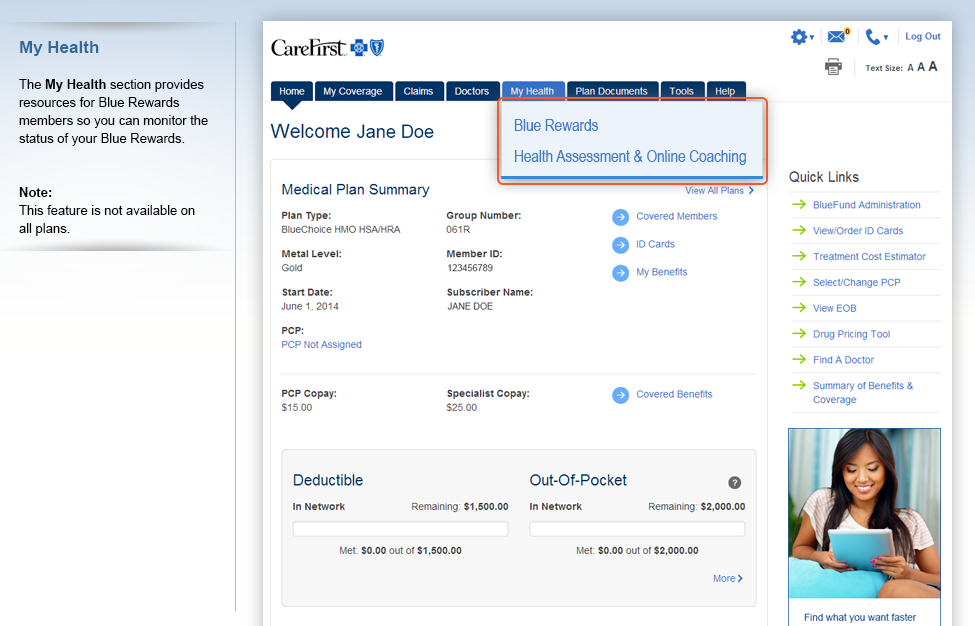Open Find A Doctor quick link

(843, 360)
